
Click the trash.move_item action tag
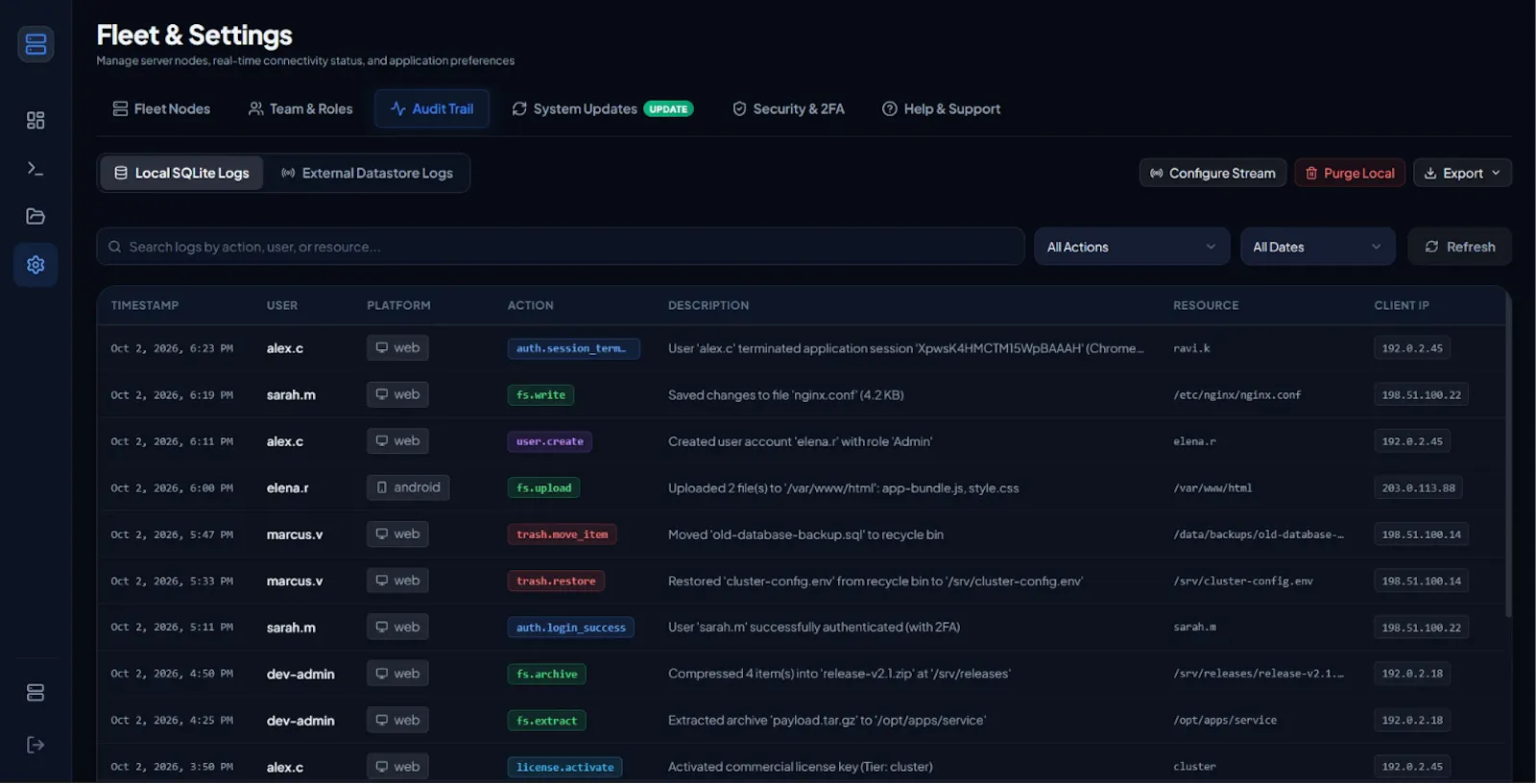click(x=563, y=535)
